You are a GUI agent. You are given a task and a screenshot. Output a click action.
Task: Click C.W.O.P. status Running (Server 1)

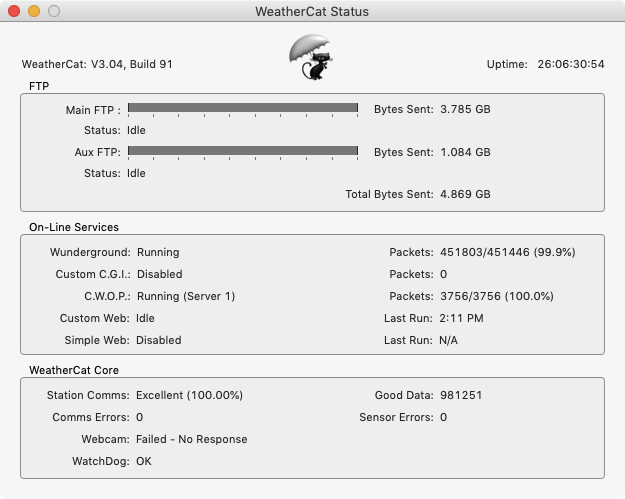coord(186,296)
